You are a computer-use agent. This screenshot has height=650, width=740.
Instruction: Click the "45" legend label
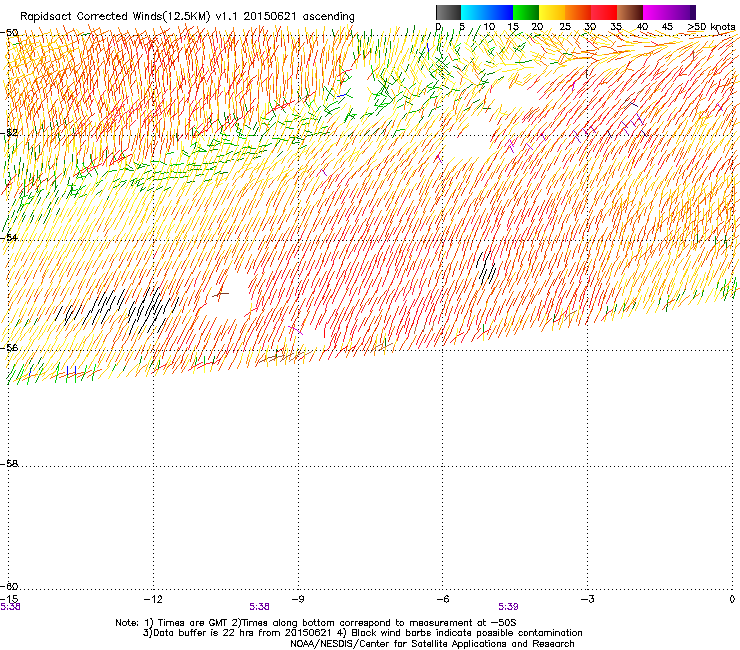tap(667, 27)
